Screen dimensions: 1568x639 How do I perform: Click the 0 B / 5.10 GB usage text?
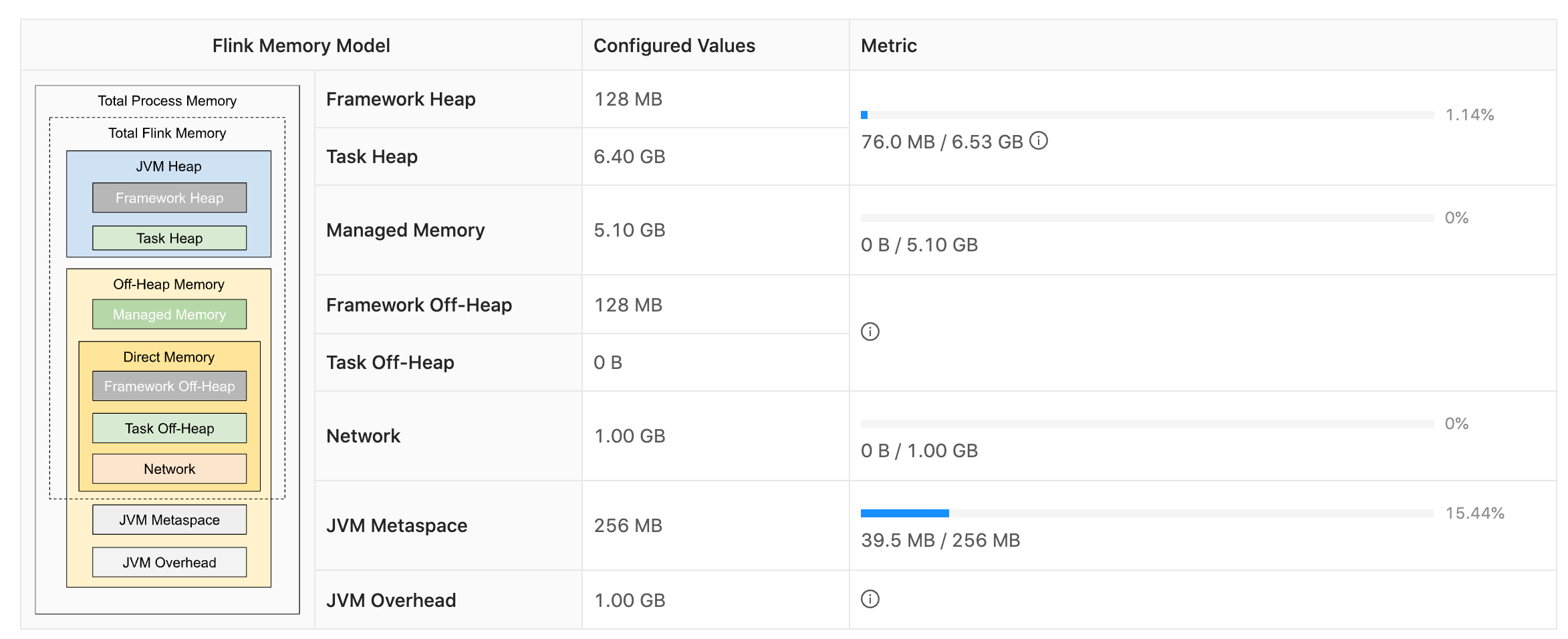pyautogui.click(x=919, y=245)
